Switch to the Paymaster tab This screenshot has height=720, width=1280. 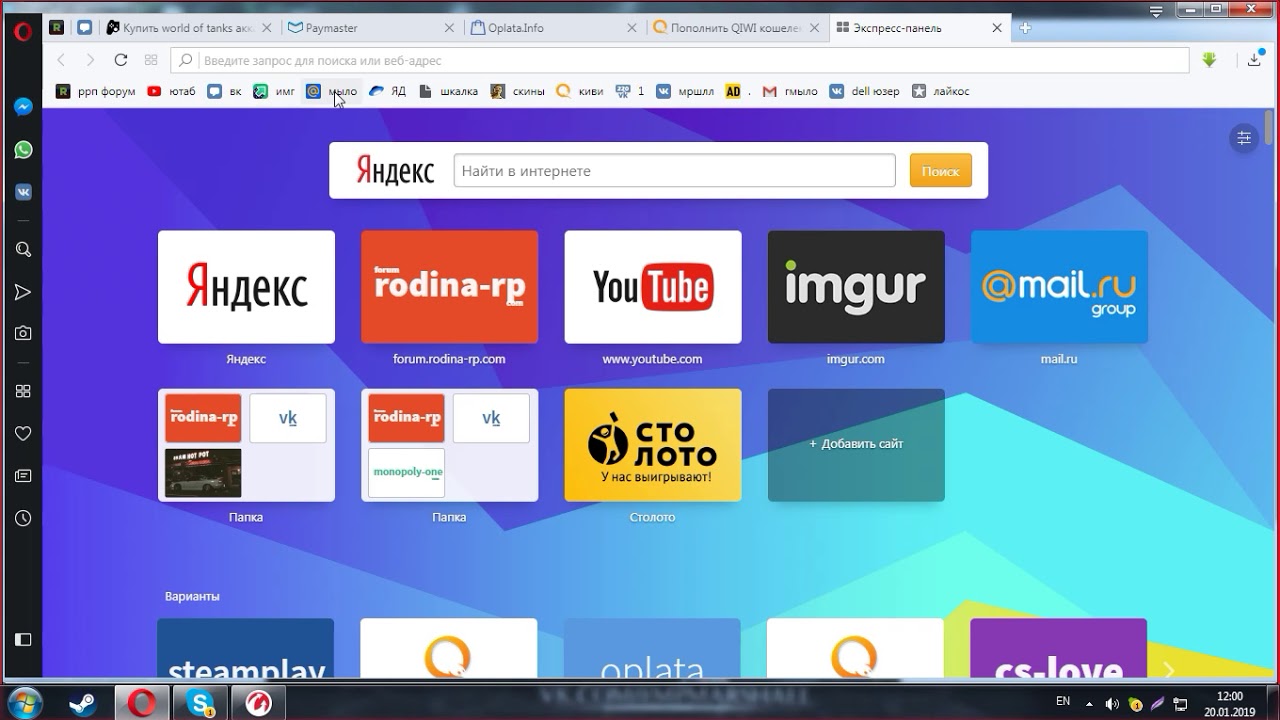coord(371,28)
